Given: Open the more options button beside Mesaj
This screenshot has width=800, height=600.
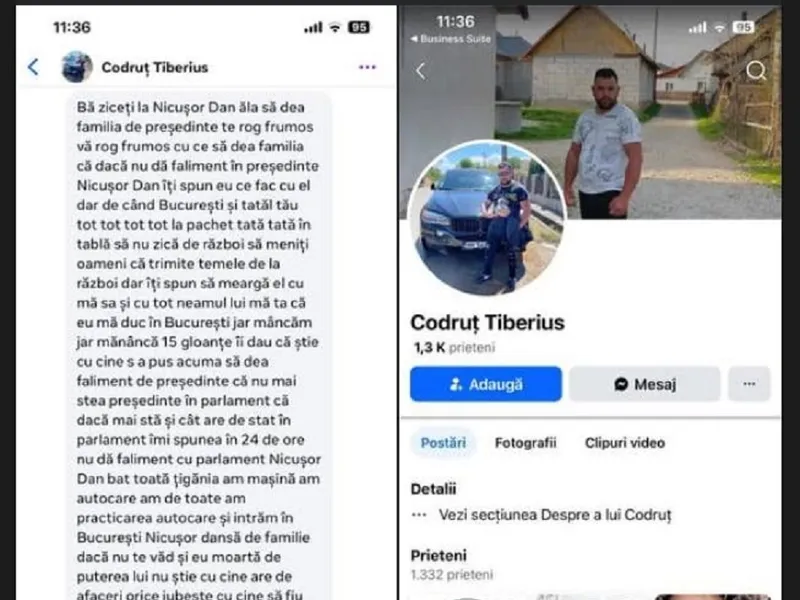Looking at the screenshot, I should pos(749,384).
